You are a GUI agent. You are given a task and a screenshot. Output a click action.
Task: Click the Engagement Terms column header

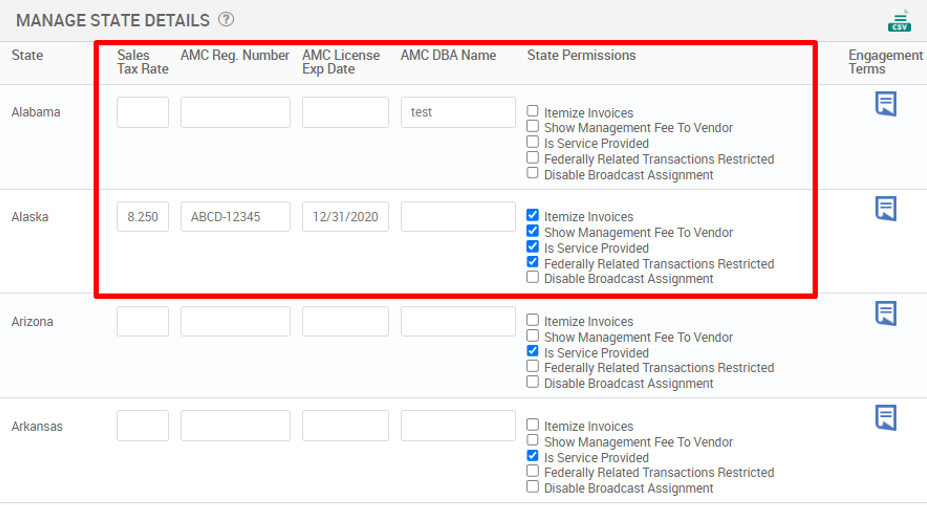(x=885, y=62)
